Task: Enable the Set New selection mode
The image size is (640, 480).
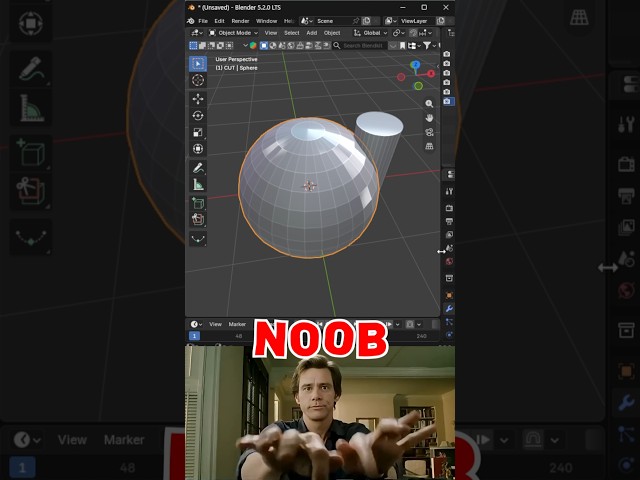Action: pyautogui.click(x=193, y=45)
